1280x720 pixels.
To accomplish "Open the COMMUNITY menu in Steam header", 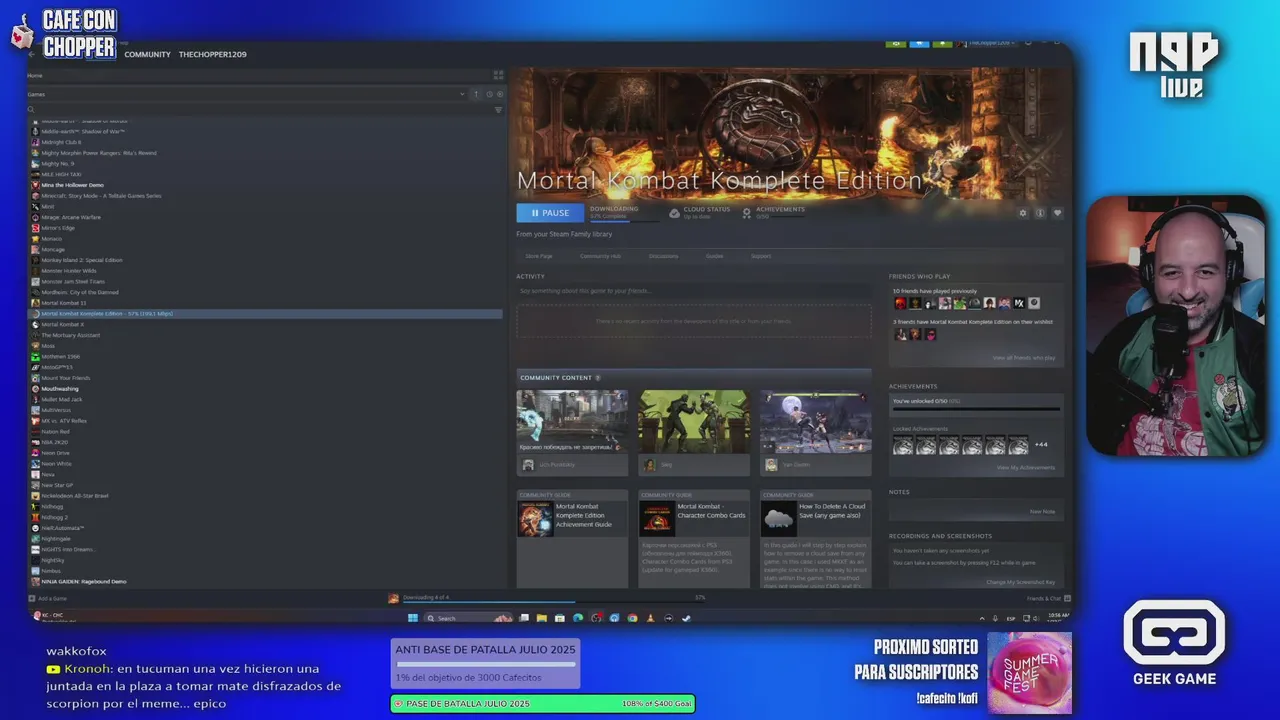I will coord(147,54).
